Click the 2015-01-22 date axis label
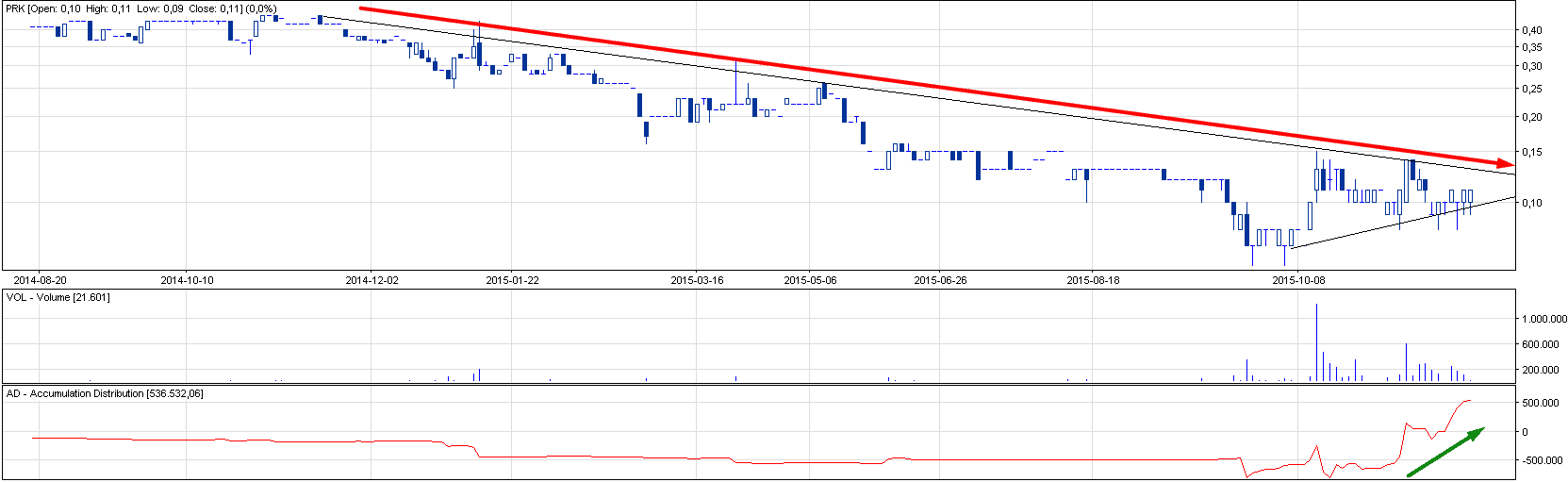Viewport: 1568px width, 482px height. tap(512, 280)
